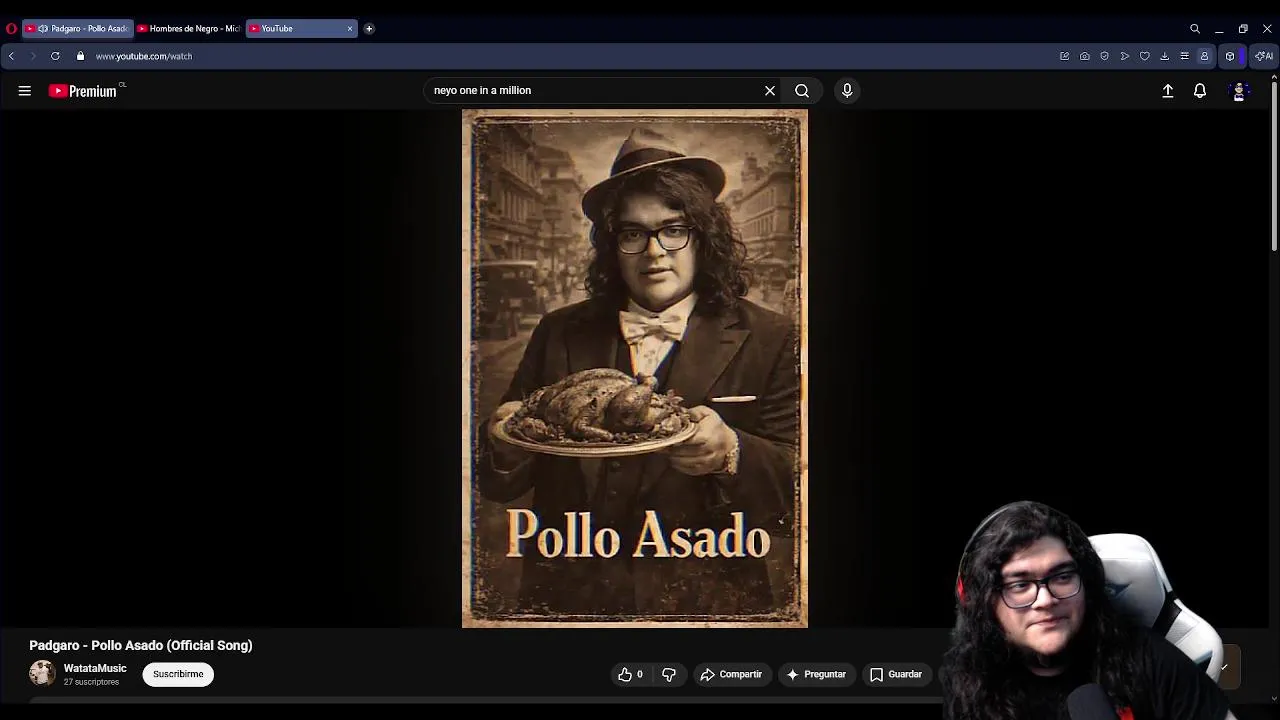Image resolution: width=1280 pixels, height=720 pixels.
Task: Go forward to the next page
Action: [x=32, y=56]
